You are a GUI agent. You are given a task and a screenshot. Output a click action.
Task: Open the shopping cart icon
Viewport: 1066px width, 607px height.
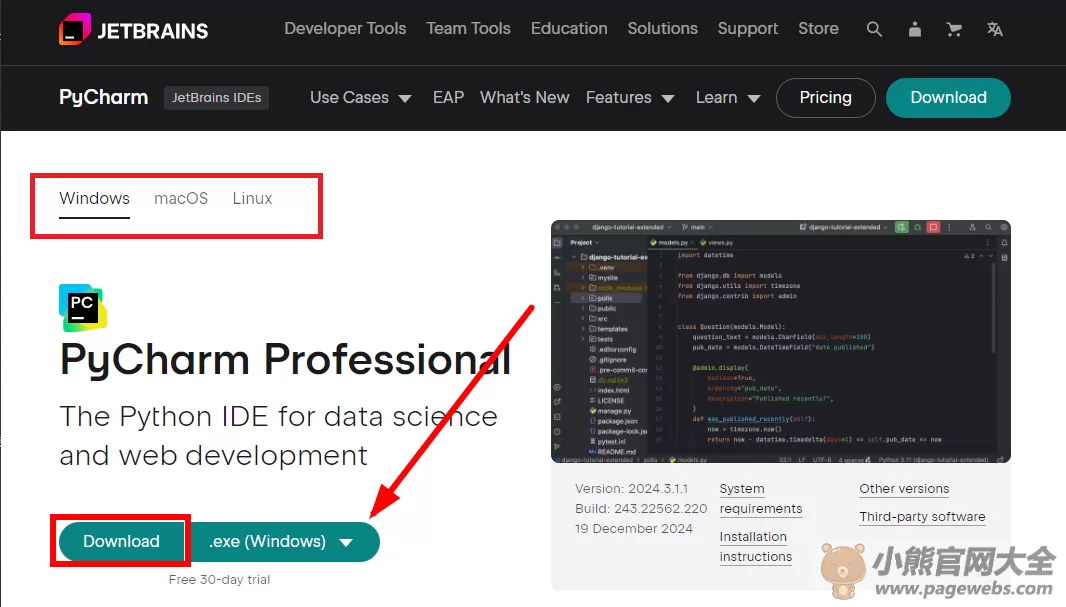tap(955, 29)
